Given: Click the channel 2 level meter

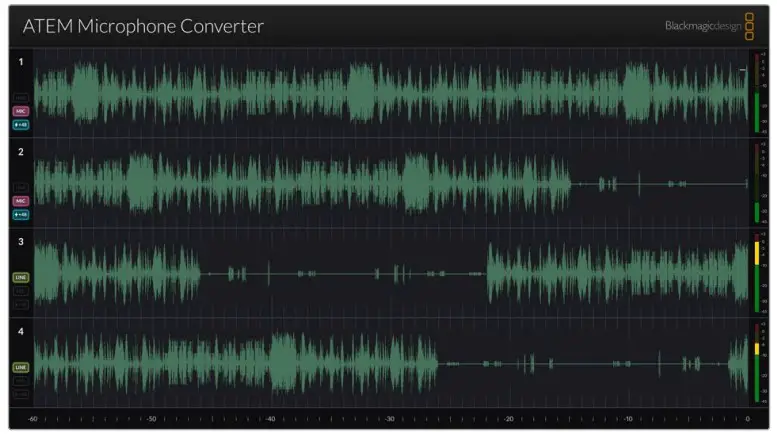Looking at the screenshot, I should [x=757, y=183].
